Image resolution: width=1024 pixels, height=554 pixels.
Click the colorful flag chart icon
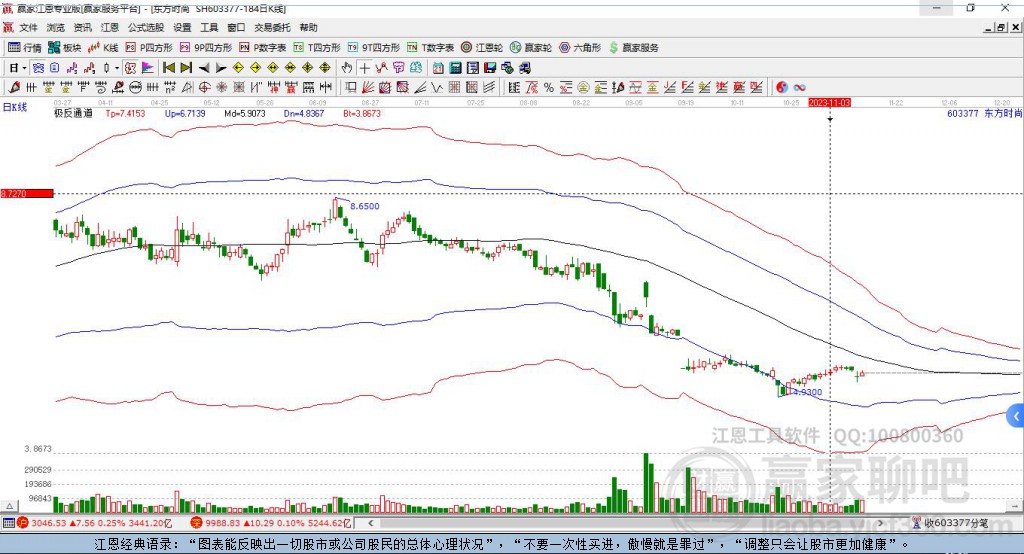(148, 68)
